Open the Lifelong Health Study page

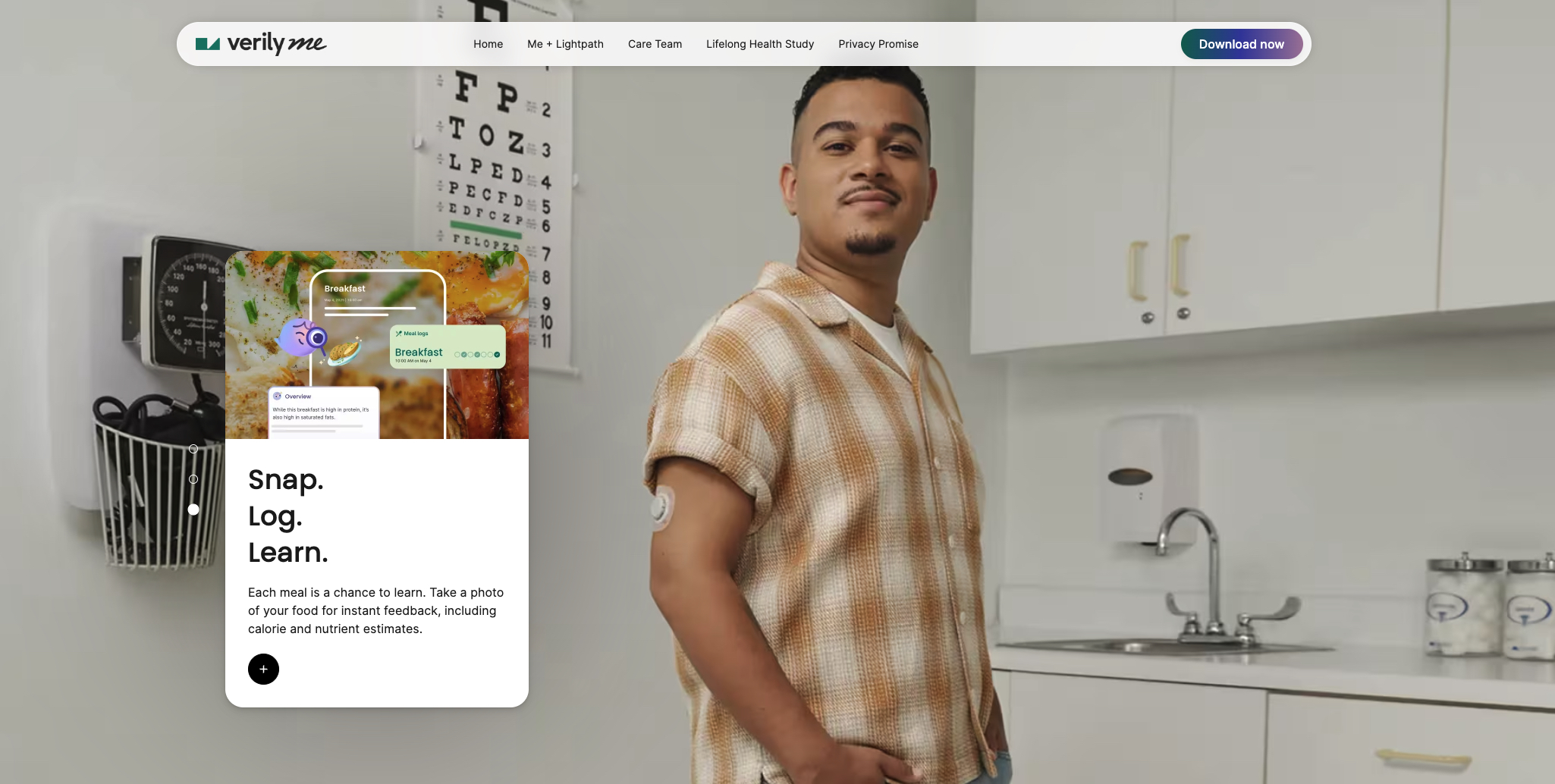pos(759,44)
